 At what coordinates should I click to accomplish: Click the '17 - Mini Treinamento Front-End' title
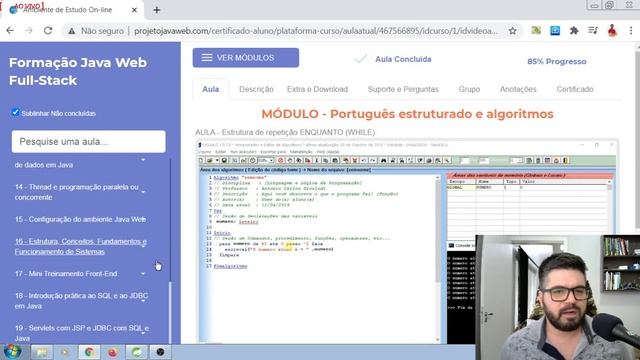tap(66, 274)
